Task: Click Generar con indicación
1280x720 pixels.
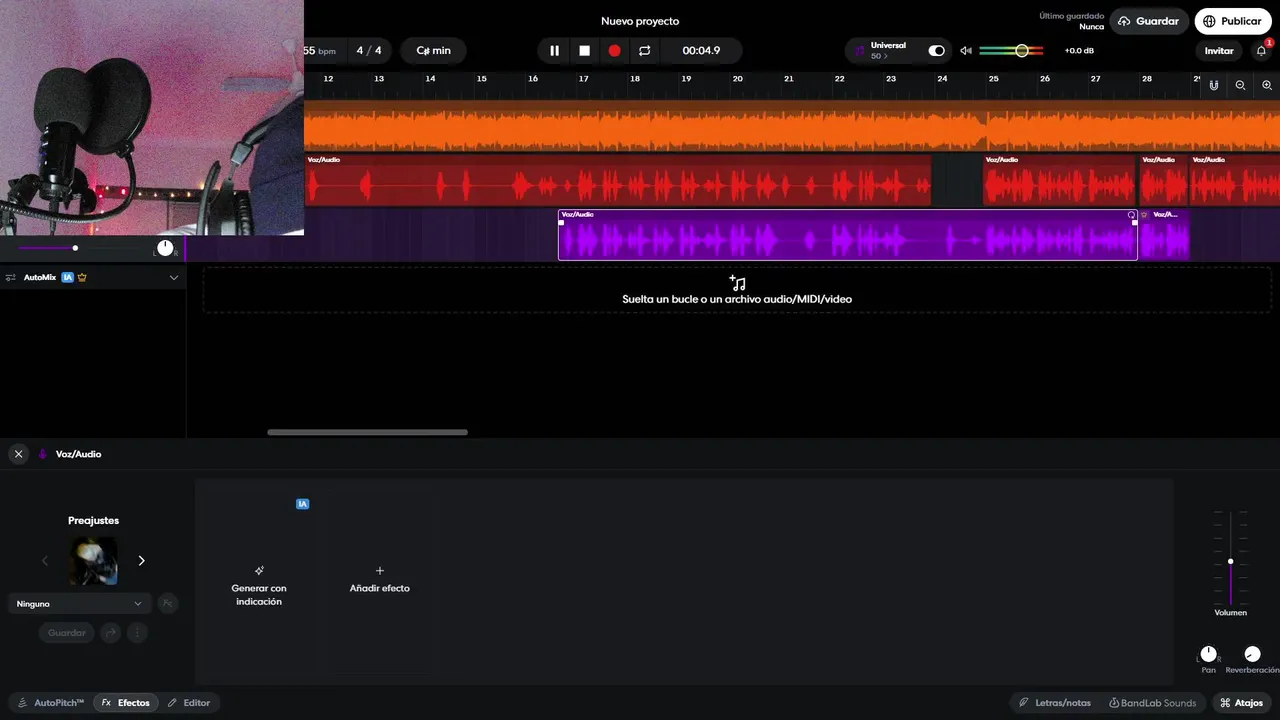Action: (x=258, y=585)
